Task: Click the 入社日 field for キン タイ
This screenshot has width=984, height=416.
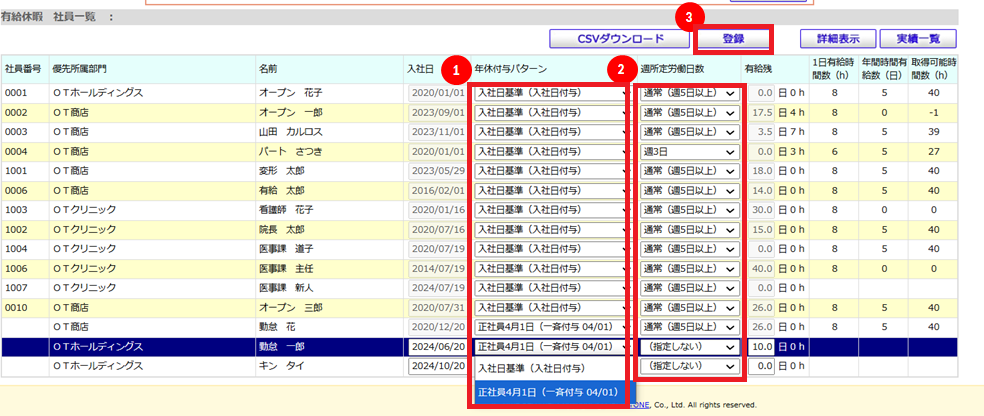Action: click(437, 366)
